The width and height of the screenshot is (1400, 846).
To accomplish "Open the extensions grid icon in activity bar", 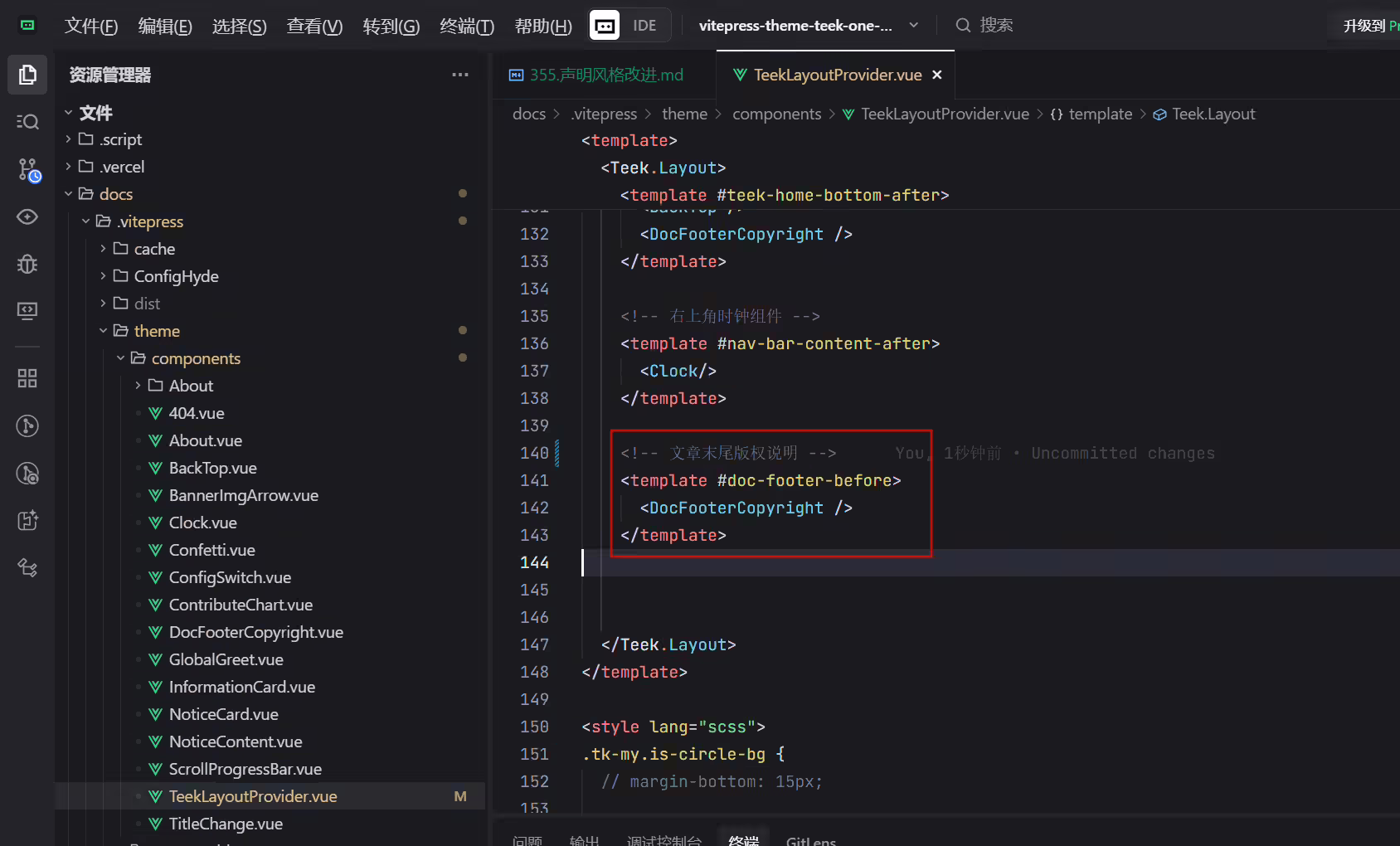I will 27,378.
